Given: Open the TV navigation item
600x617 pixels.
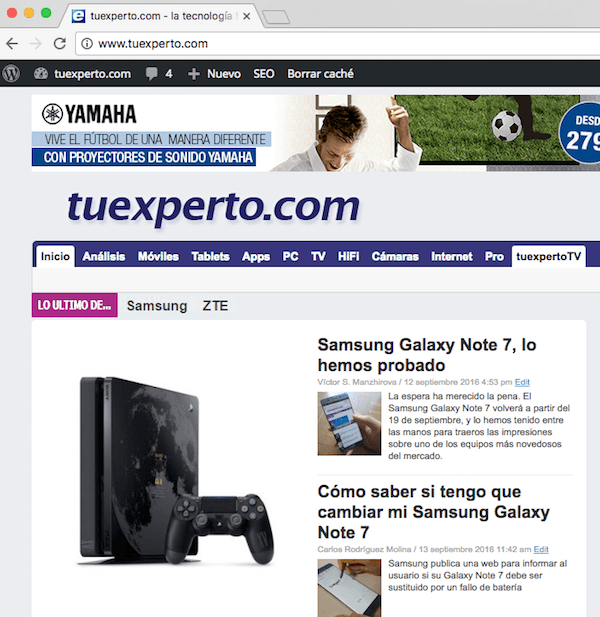Looking at the screenshot, I should [318, 257].
